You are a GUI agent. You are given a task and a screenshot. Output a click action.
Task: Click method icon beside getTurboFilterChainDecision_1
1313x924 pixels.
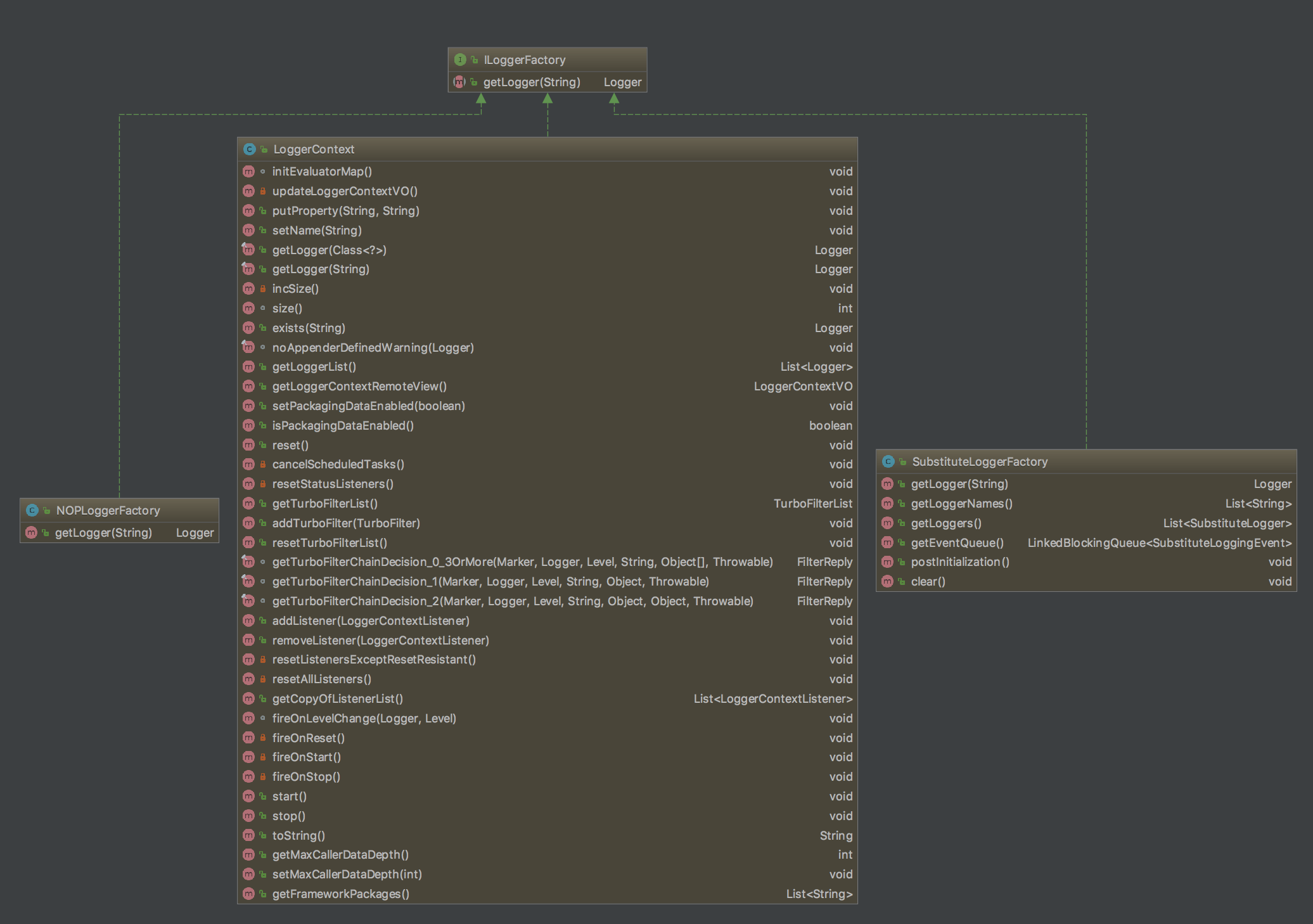[248, 581]
